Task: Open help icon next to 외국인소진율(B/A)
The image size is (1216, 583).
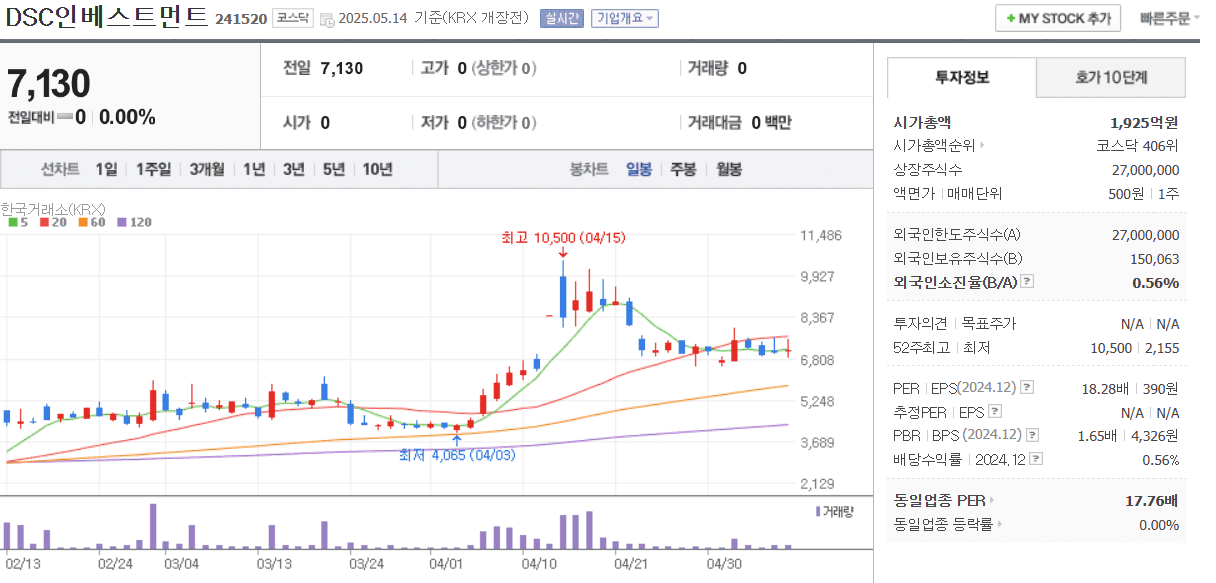Action: pyautogui.click(x=1027, y=282)
